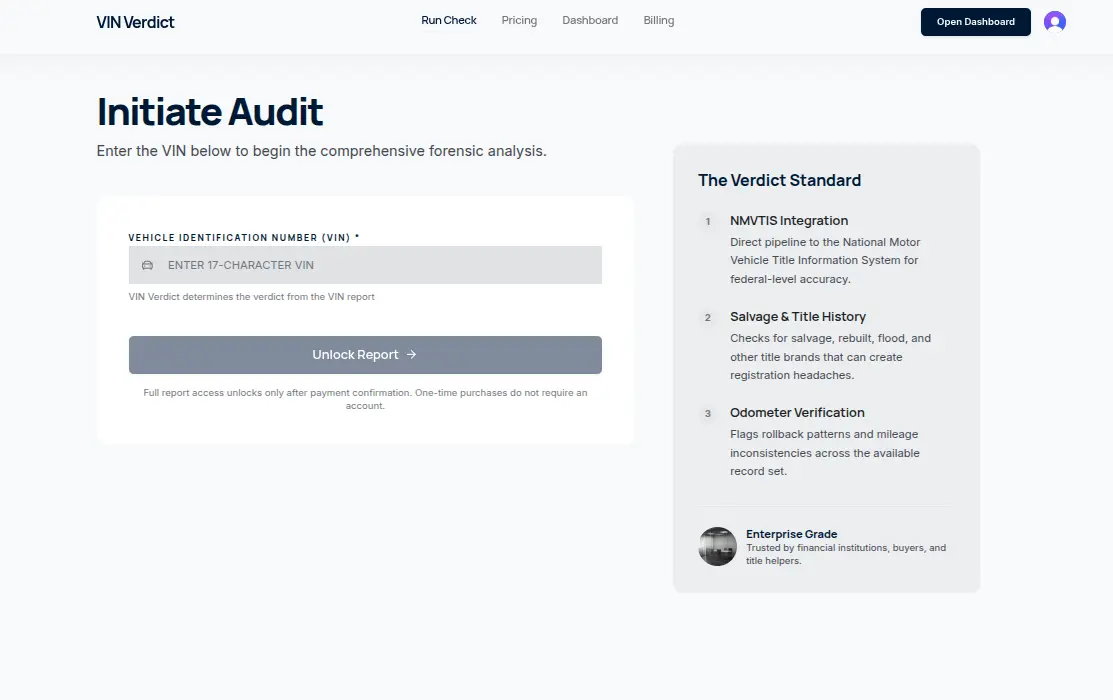Click the 'Full report access unlocks' note

click(365, 399)
